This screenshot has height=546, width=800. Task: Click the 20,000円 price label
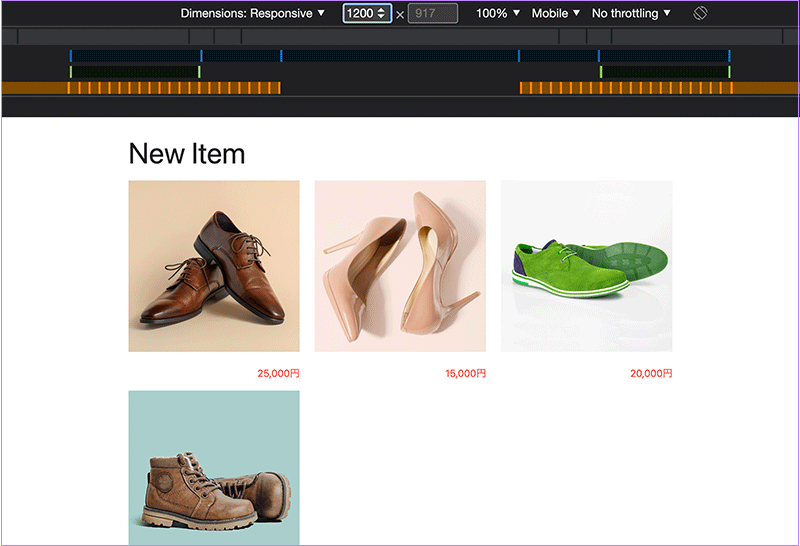point(651,374)
